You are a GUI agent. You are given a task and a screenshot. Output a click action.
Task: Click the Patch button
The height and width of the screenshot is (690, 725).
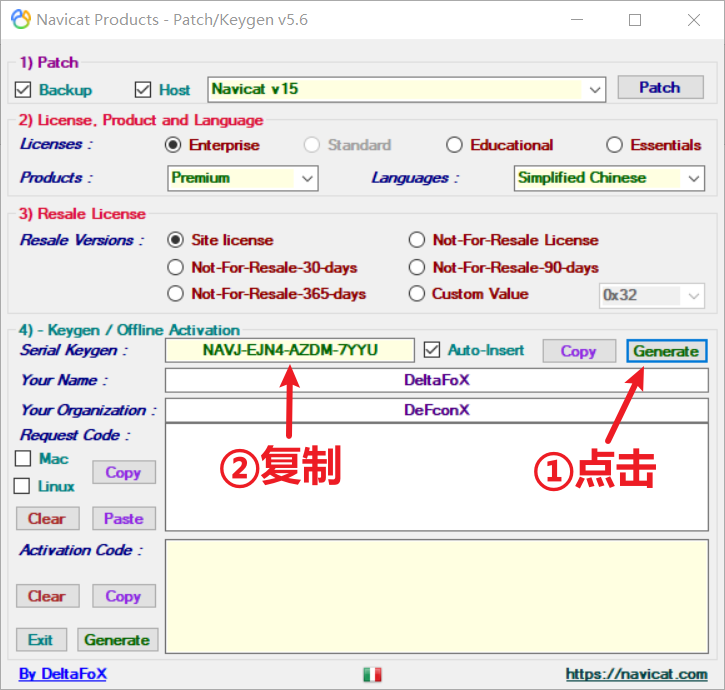[x=660, y=87]
